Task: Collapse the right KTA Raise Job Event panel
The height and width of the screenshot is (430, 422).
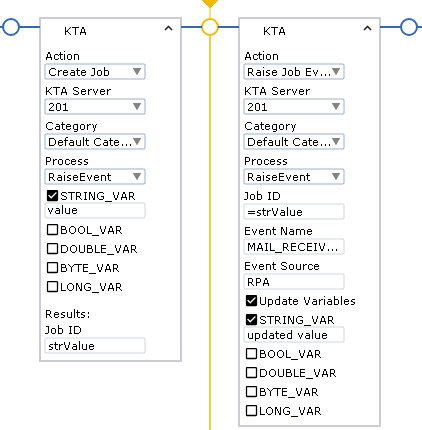Action: [367, 29]
